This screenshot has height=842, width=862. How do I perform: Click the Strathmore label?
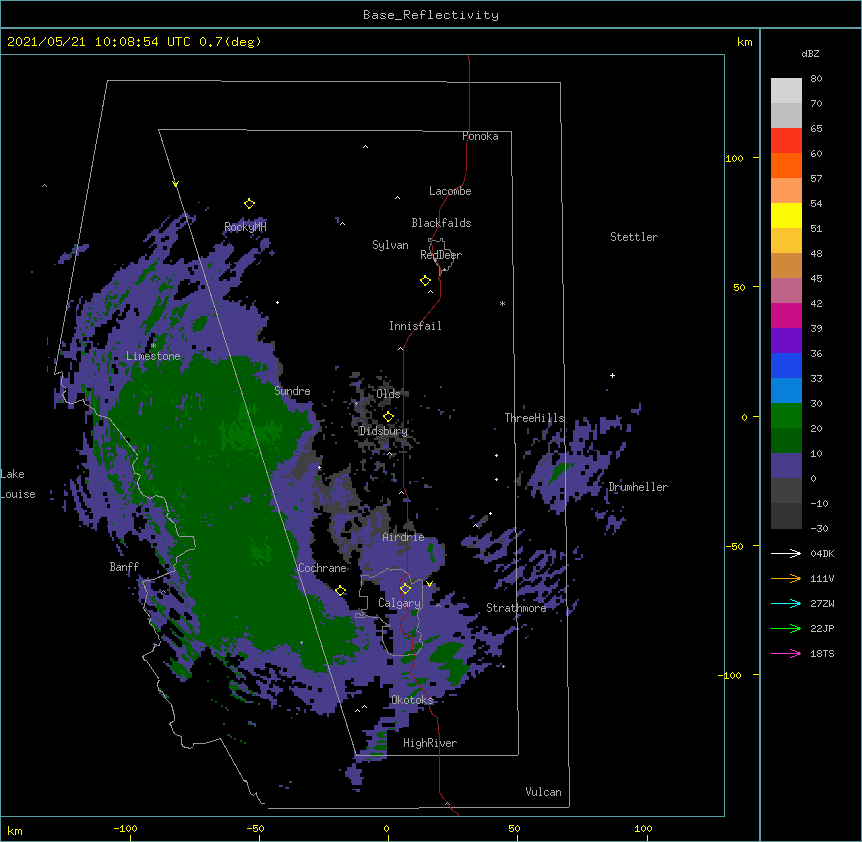(x=516, y=608)
